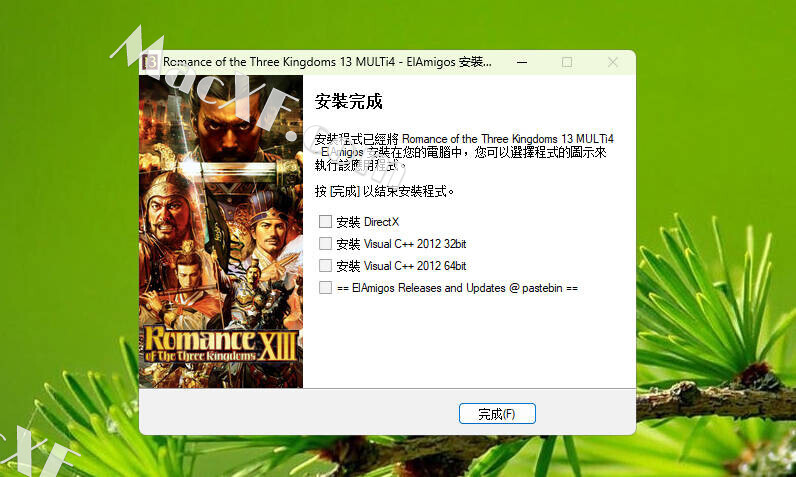Minimize the ElAmigos installer window
Screen dimensions: 796x477
tap(522, 62)
